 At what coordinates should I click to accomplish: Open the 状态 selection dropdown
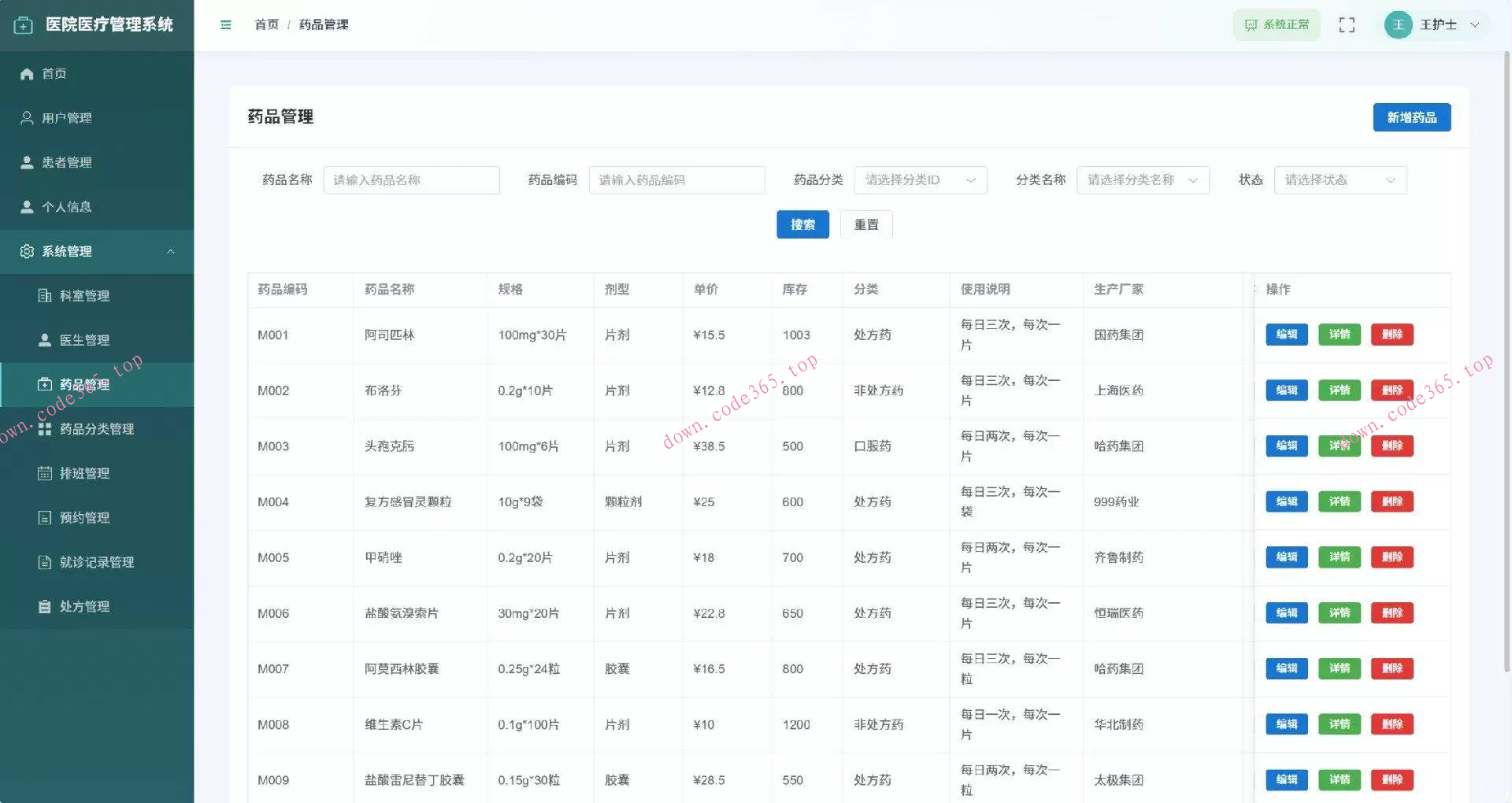1340,179
